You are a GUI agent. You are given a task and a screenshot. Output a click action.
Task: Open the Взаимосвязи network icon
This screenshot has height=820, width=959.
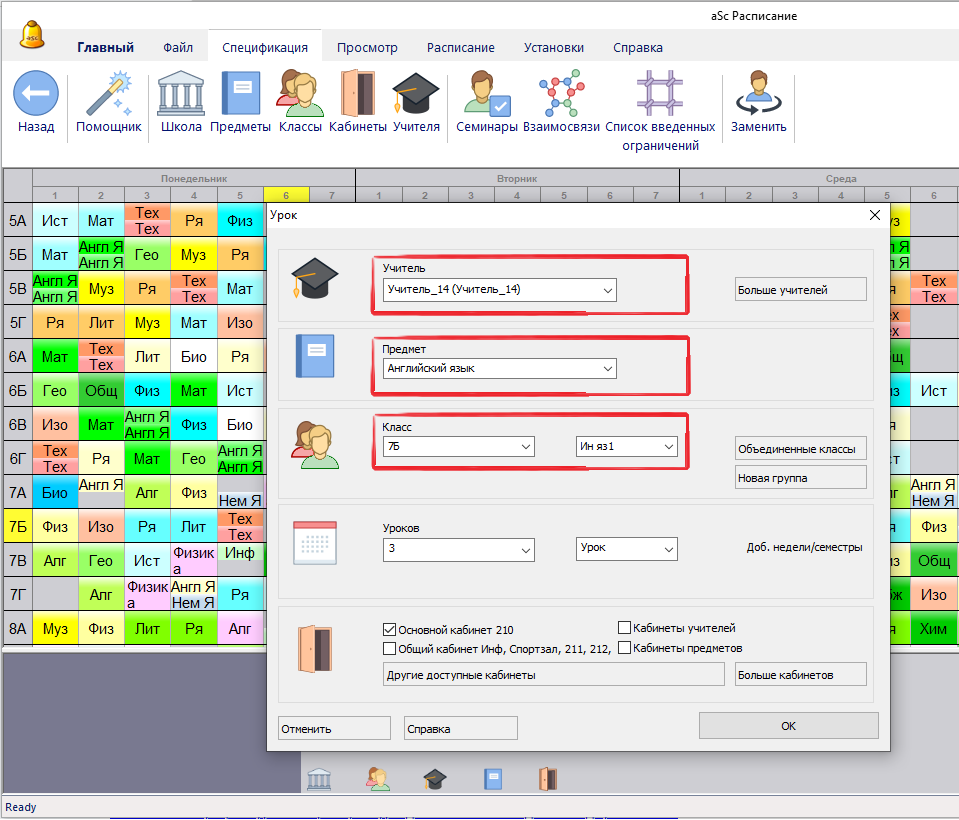pyautogui.click(x=560, y=94)
